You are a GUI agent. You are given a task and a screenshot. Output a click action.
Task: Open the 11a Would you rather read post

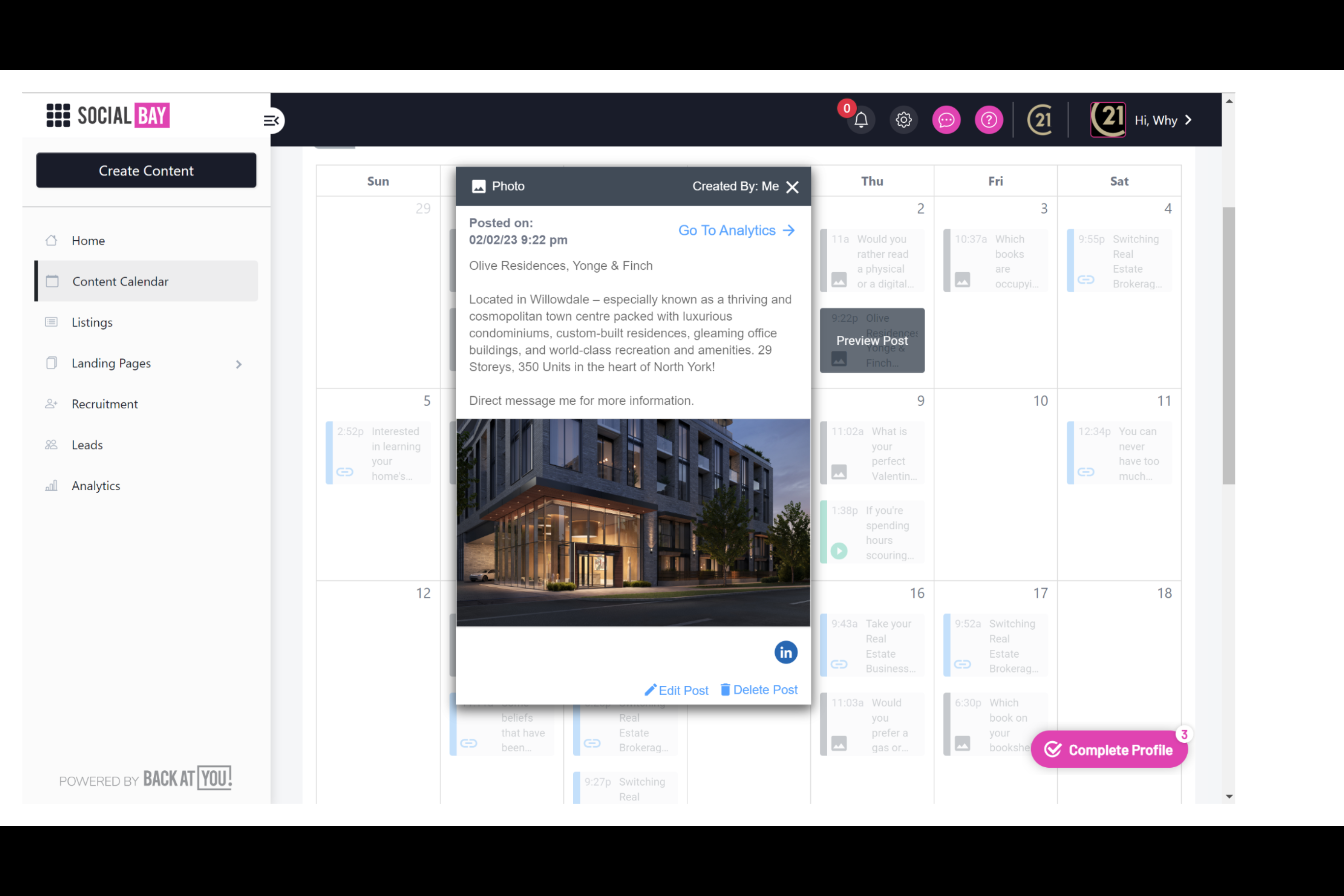coord(872,261)
